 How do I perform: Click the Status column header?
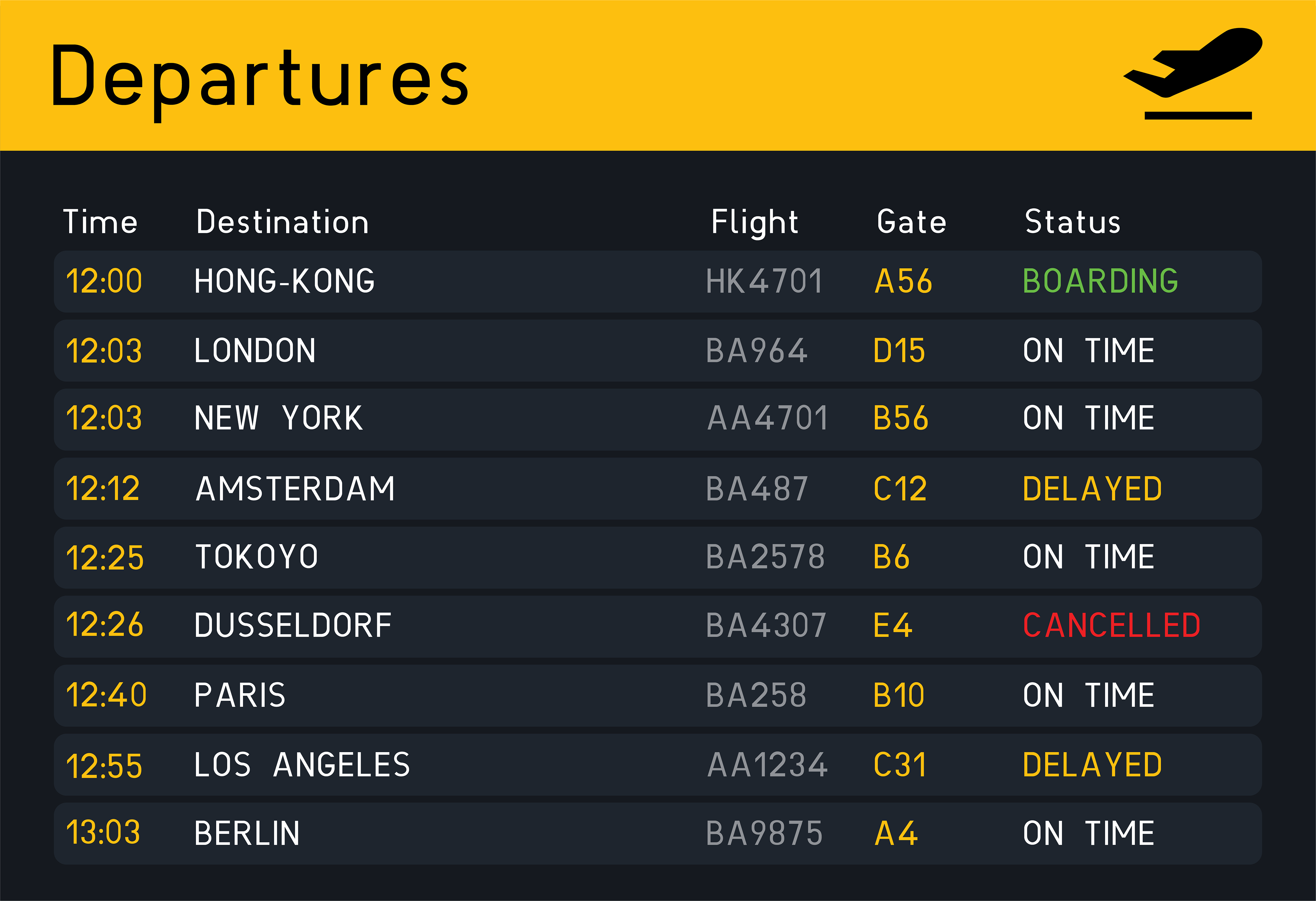pyautogui.click(x=1073, y=221)
